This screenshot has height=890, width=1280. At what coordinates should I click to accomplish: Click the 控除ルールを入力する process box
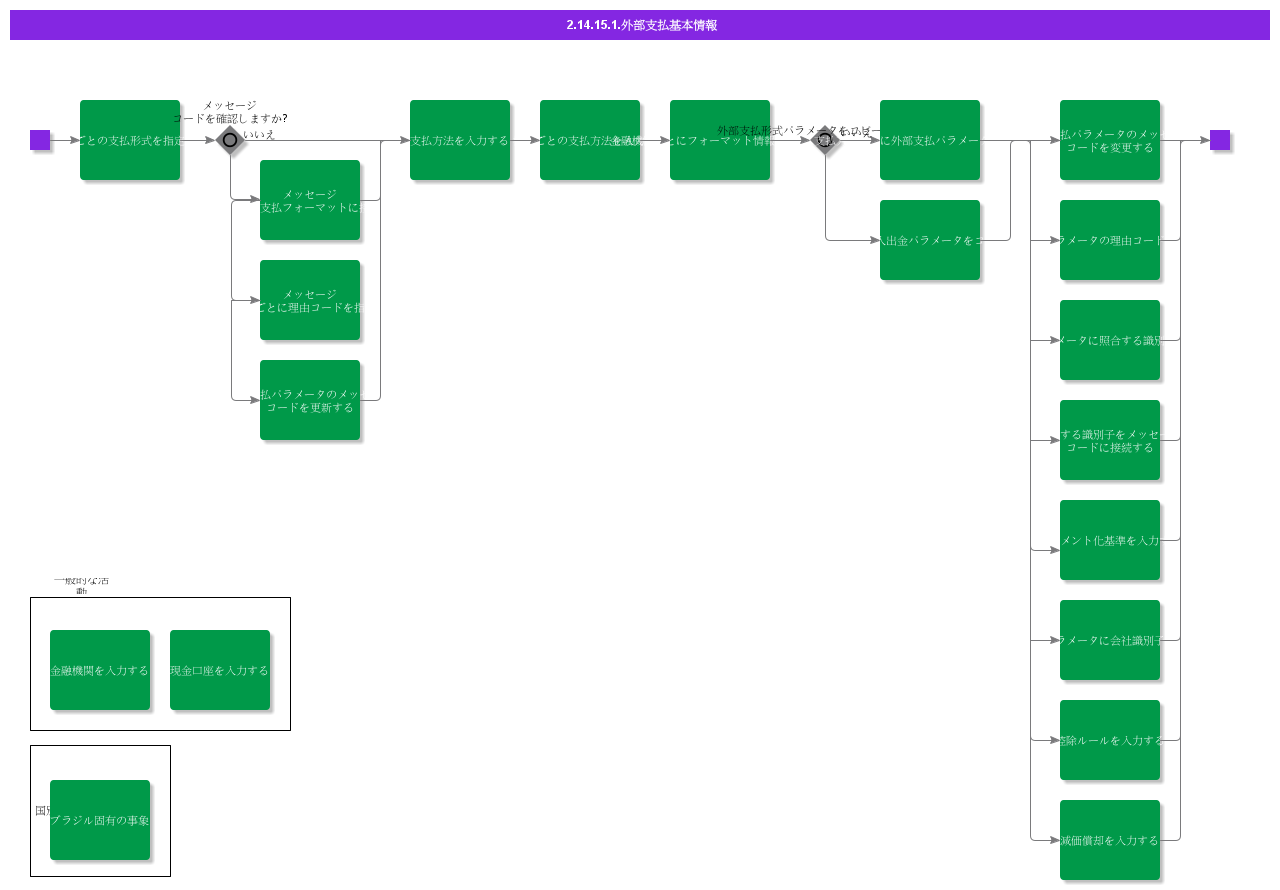click(x=1110, y=740)
